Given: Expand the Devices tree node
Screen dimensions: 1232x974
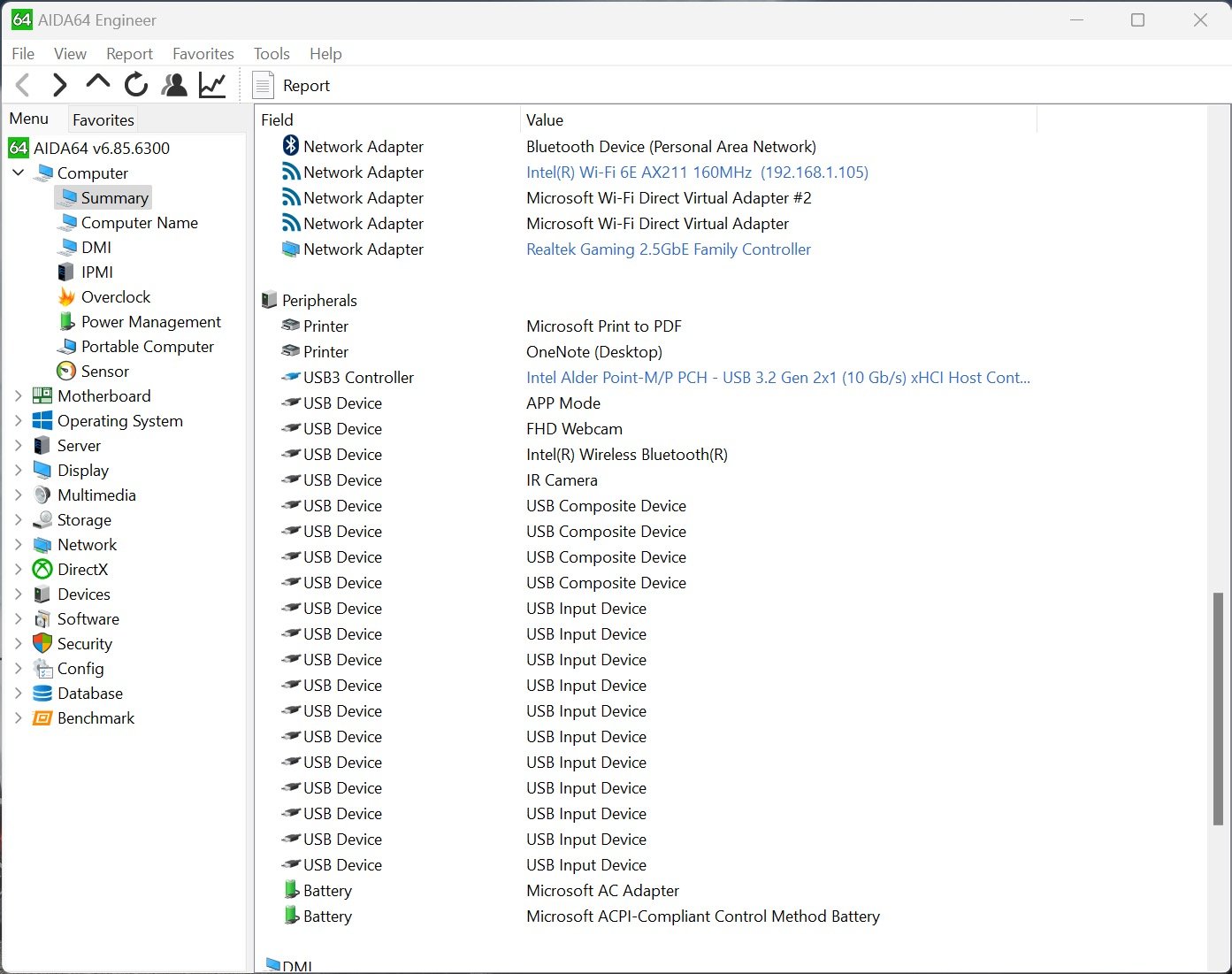Looking at the screenshot, I should click(x=18, y=594).
